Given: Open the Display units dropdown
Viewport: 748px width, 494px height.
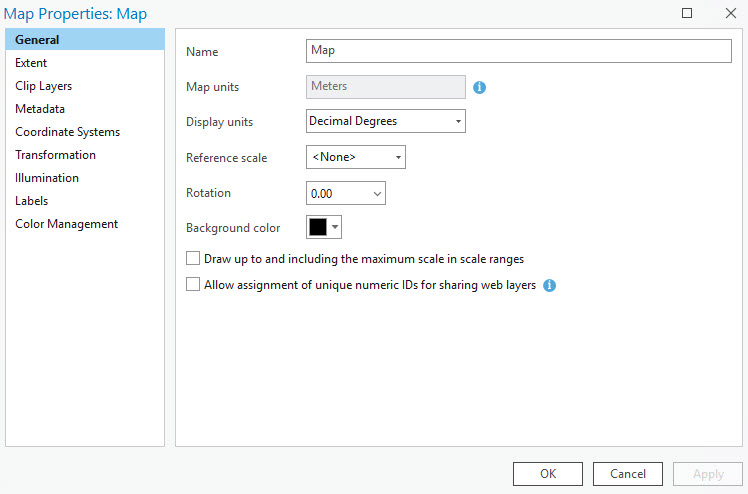Looking at the screenshot, I should 385,121.
